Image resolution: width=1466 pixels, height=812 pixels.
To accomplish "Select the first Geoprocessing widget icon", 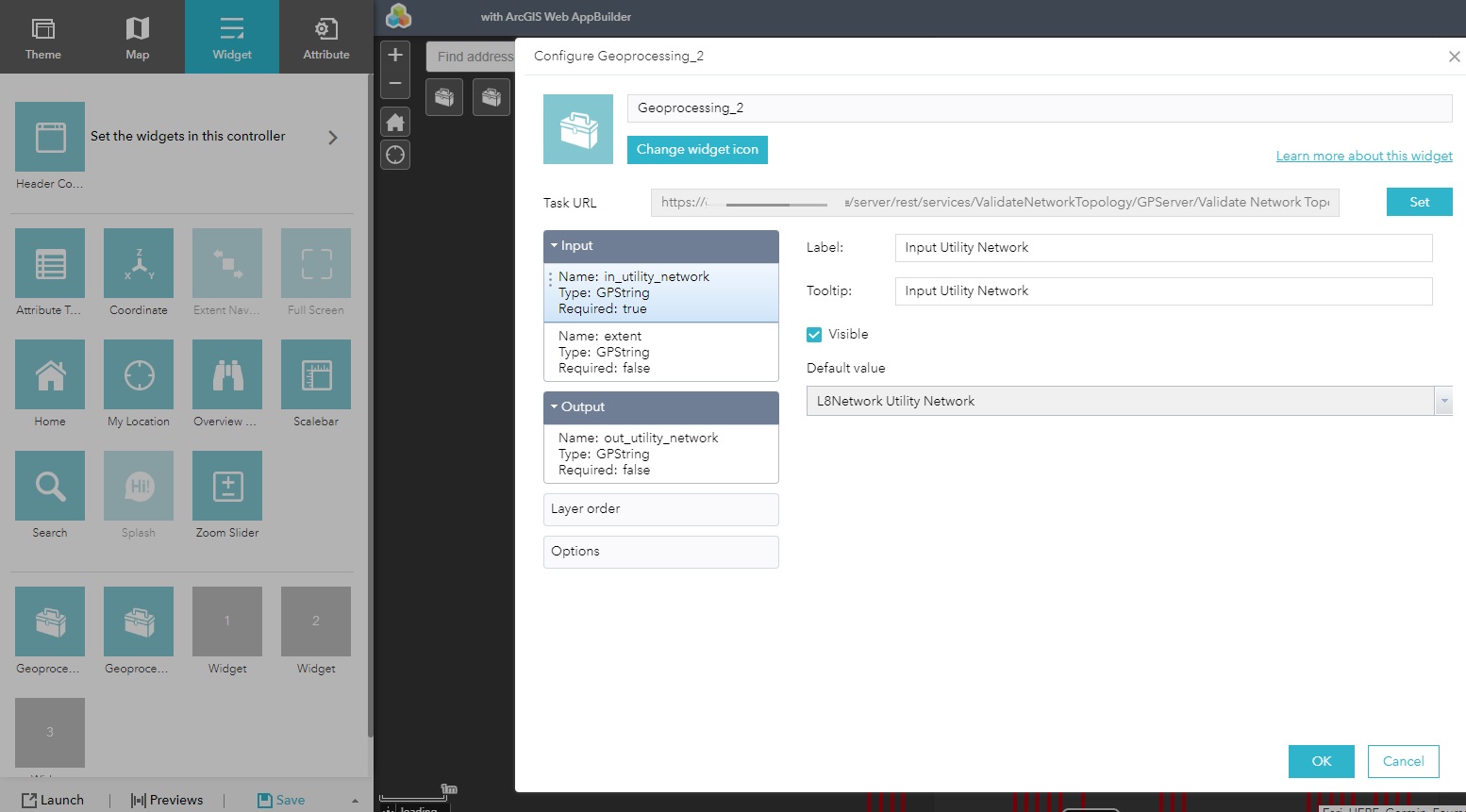I will click(x=49, y=622).
